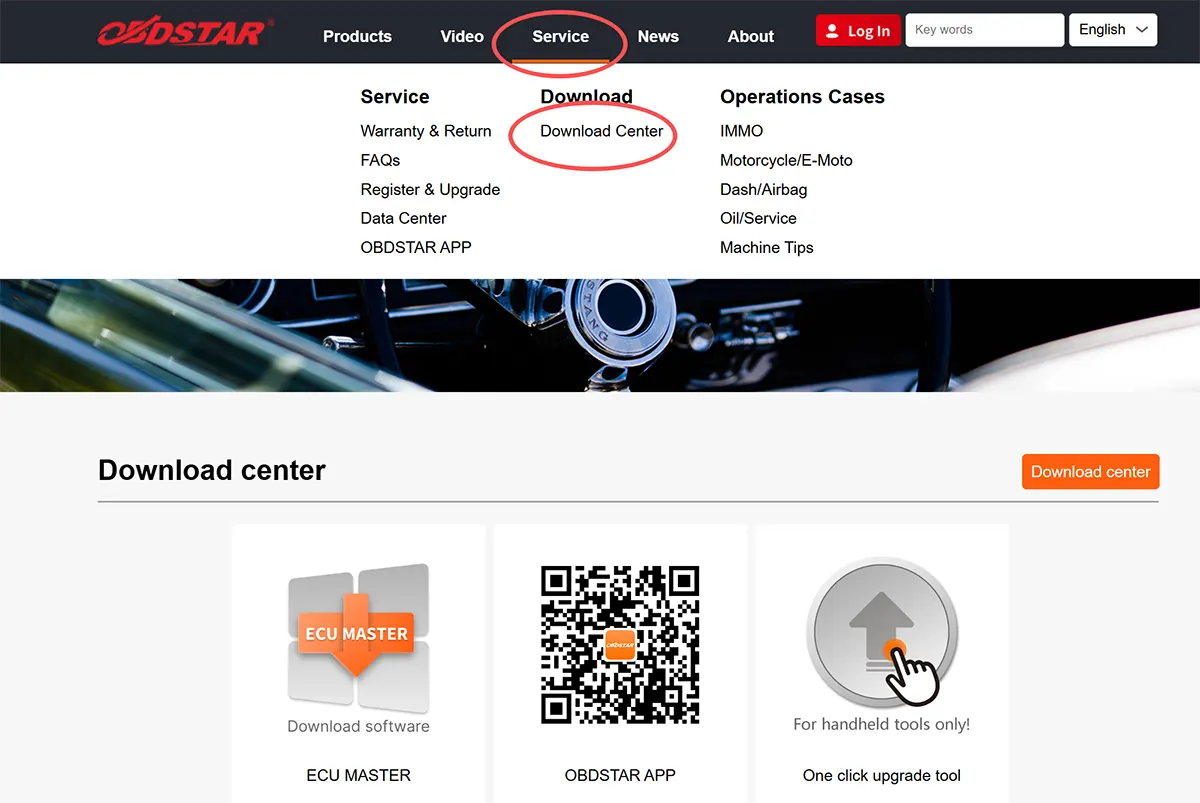This screenshot has height=803, width=1200.
Task: Open the Machine Tips link
Action: (767, 247)
